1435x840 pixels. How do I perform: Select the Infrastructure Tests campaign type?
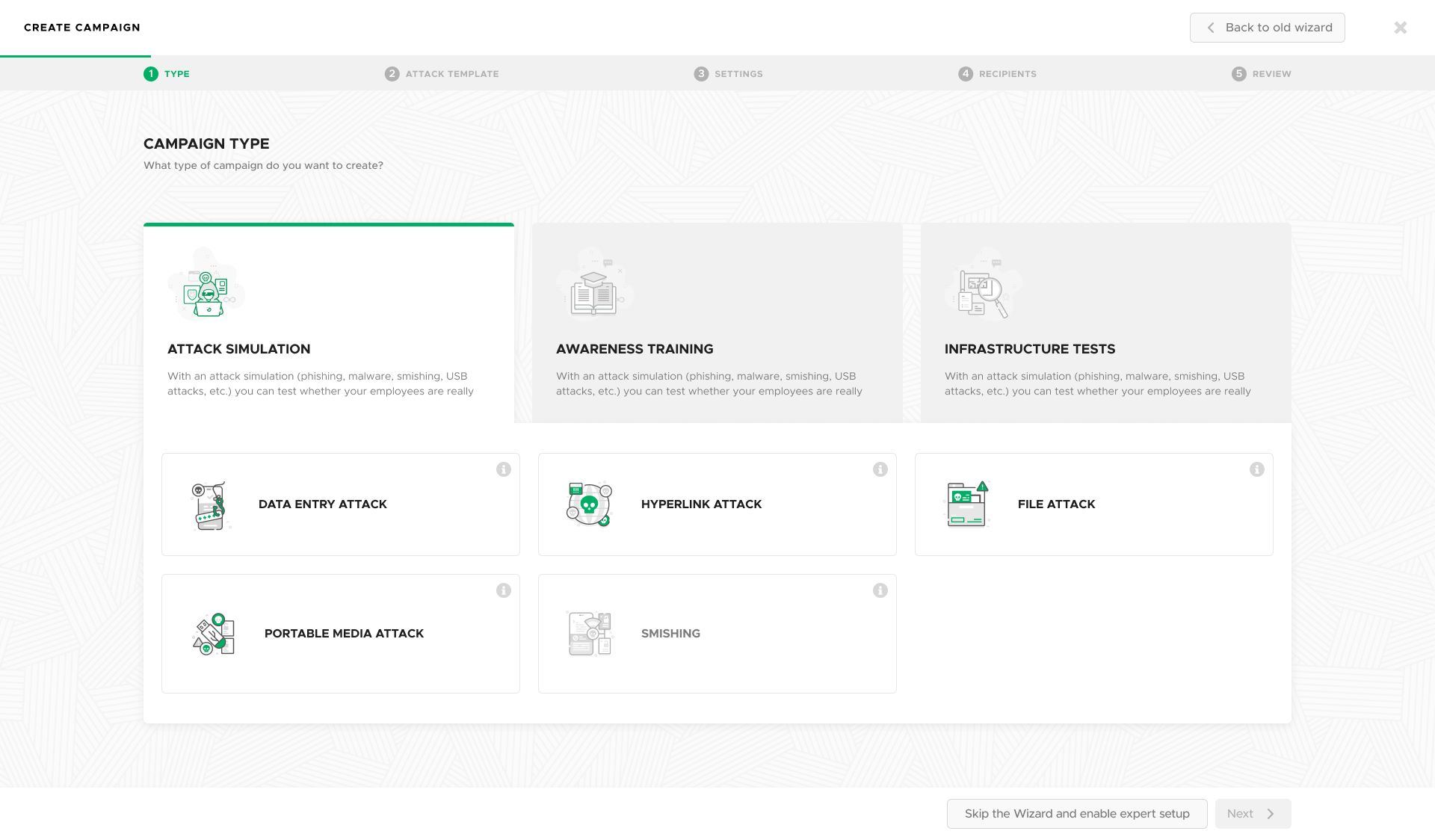coord(1106,323)
